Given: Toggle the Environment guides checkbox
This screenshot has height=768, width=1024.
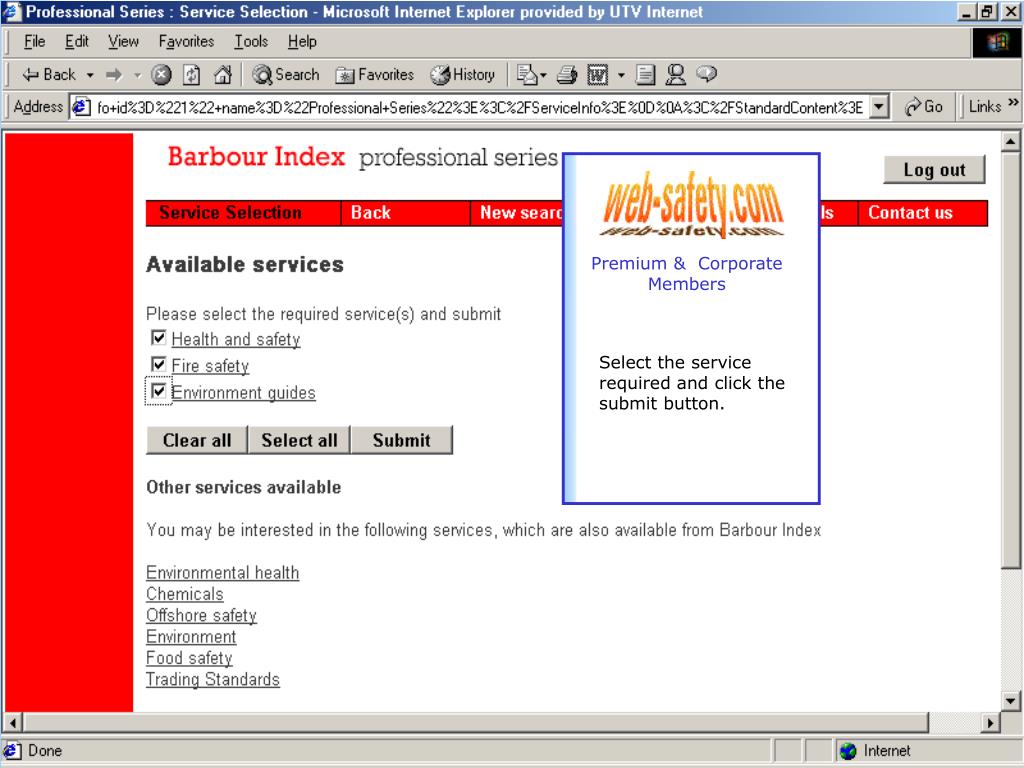Looking at the screenshot, I should tap(158, 391).
